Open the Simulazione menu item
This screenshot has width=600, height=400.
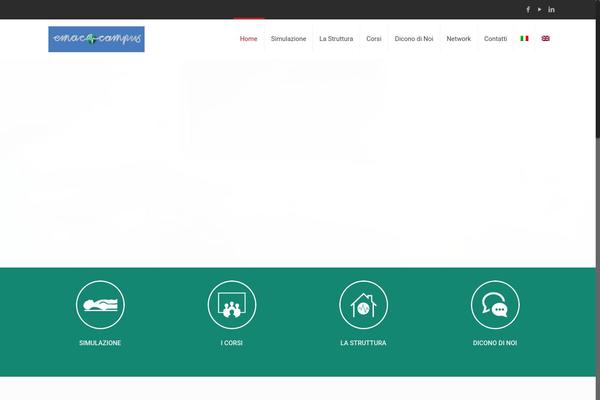click(288, 38)
